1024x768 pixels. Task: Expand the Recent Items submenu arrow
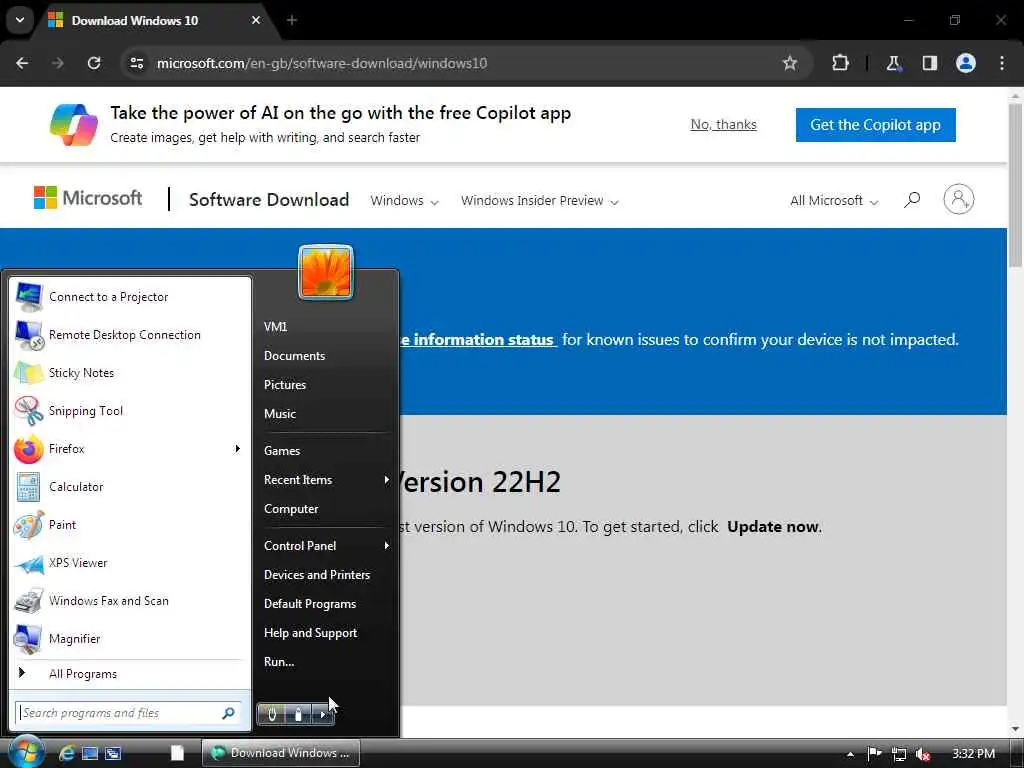pyautogui.click(x=387, y=479)
